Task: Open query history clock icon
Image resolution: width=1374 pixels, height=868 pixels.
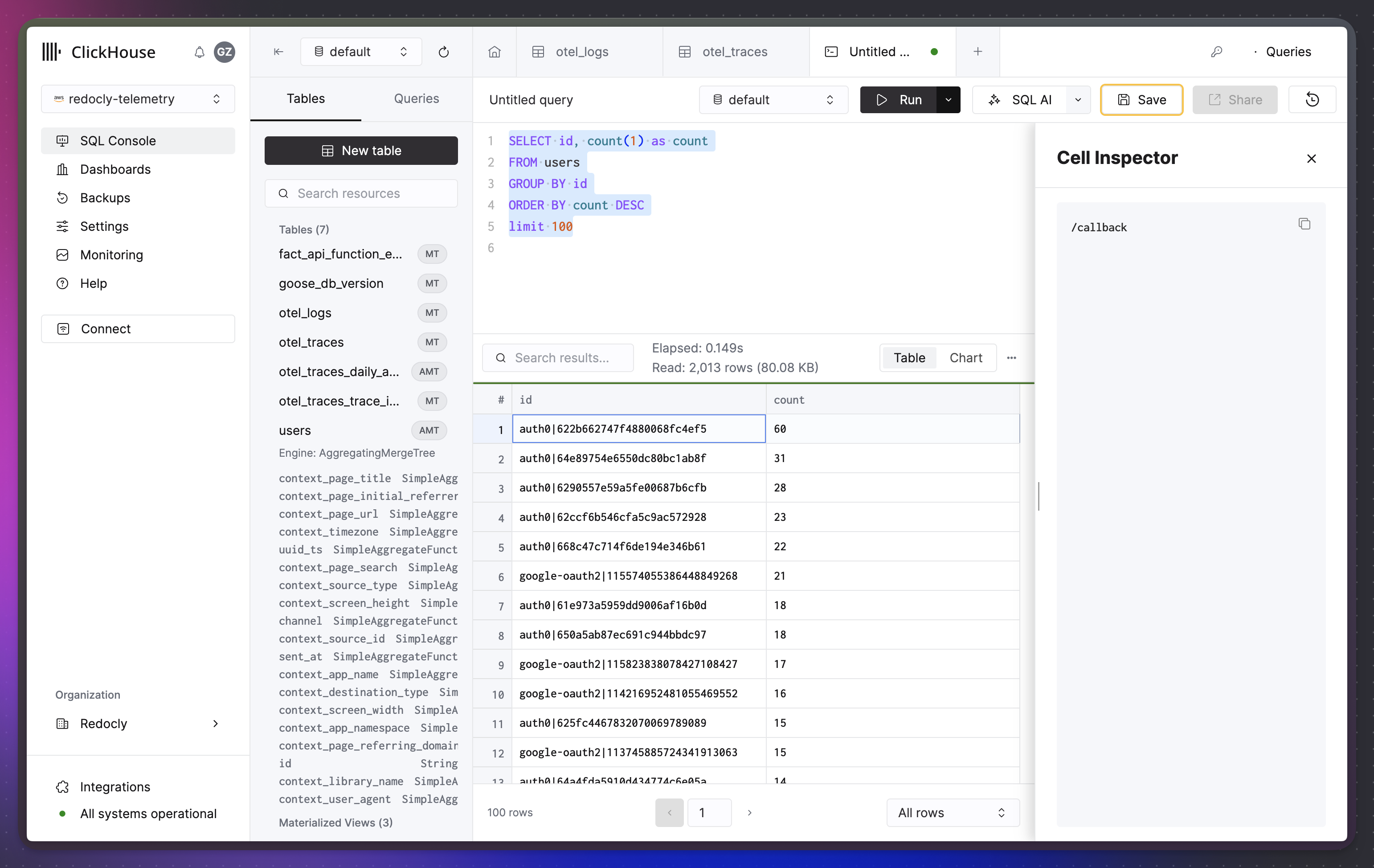Action: tap(1312, 100)
